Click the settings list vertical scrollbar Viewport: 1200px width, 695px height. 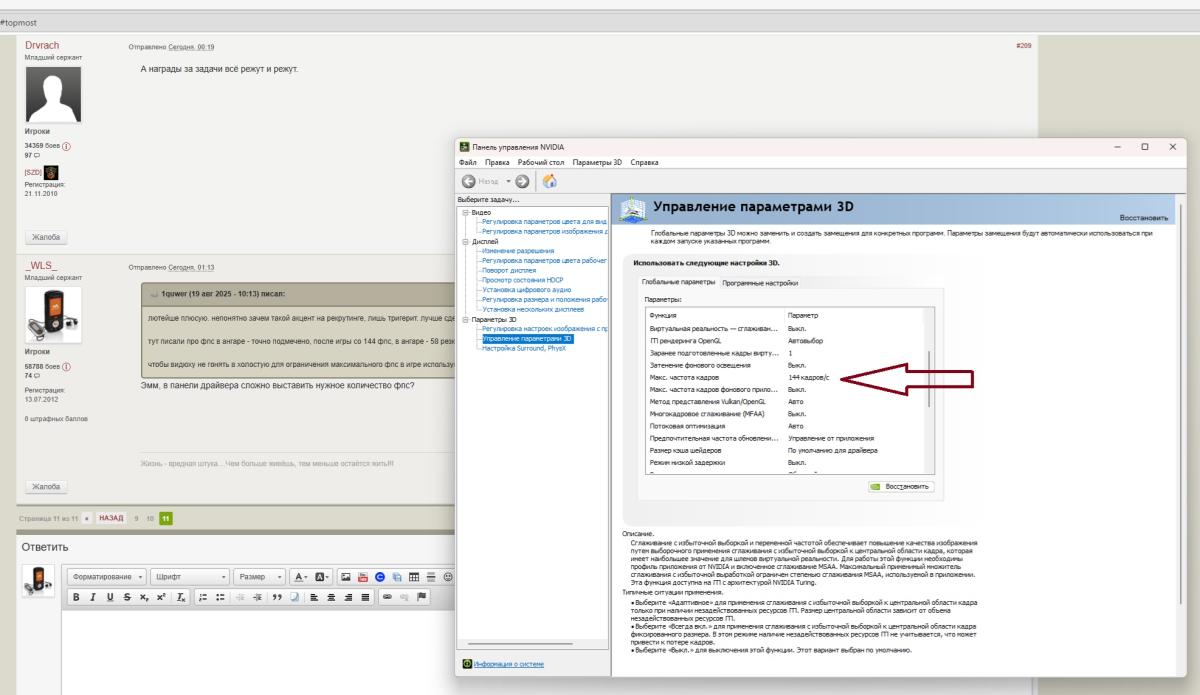930,380
